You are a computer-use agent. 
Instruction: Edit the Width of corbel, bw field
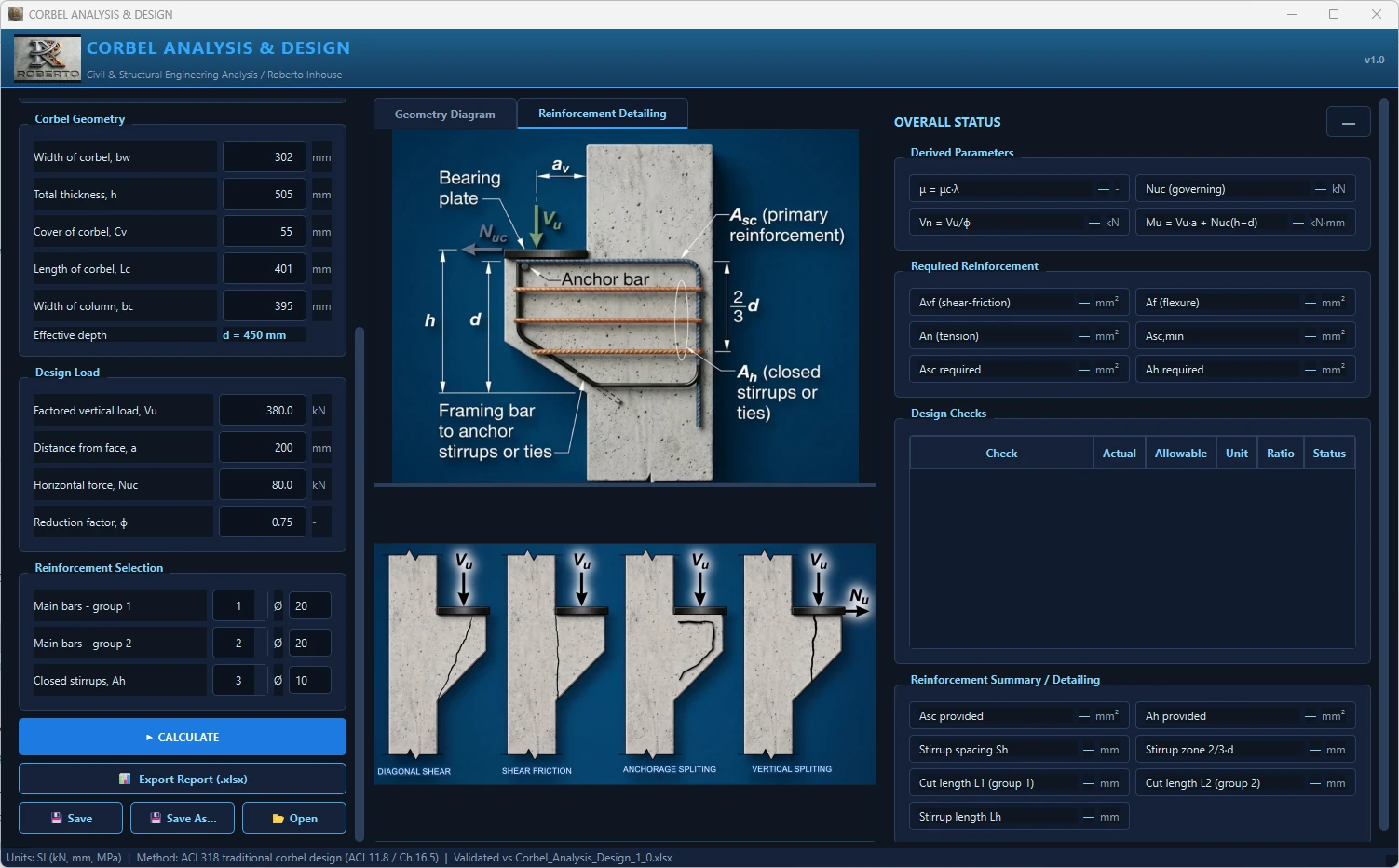[x=265, y=156]
